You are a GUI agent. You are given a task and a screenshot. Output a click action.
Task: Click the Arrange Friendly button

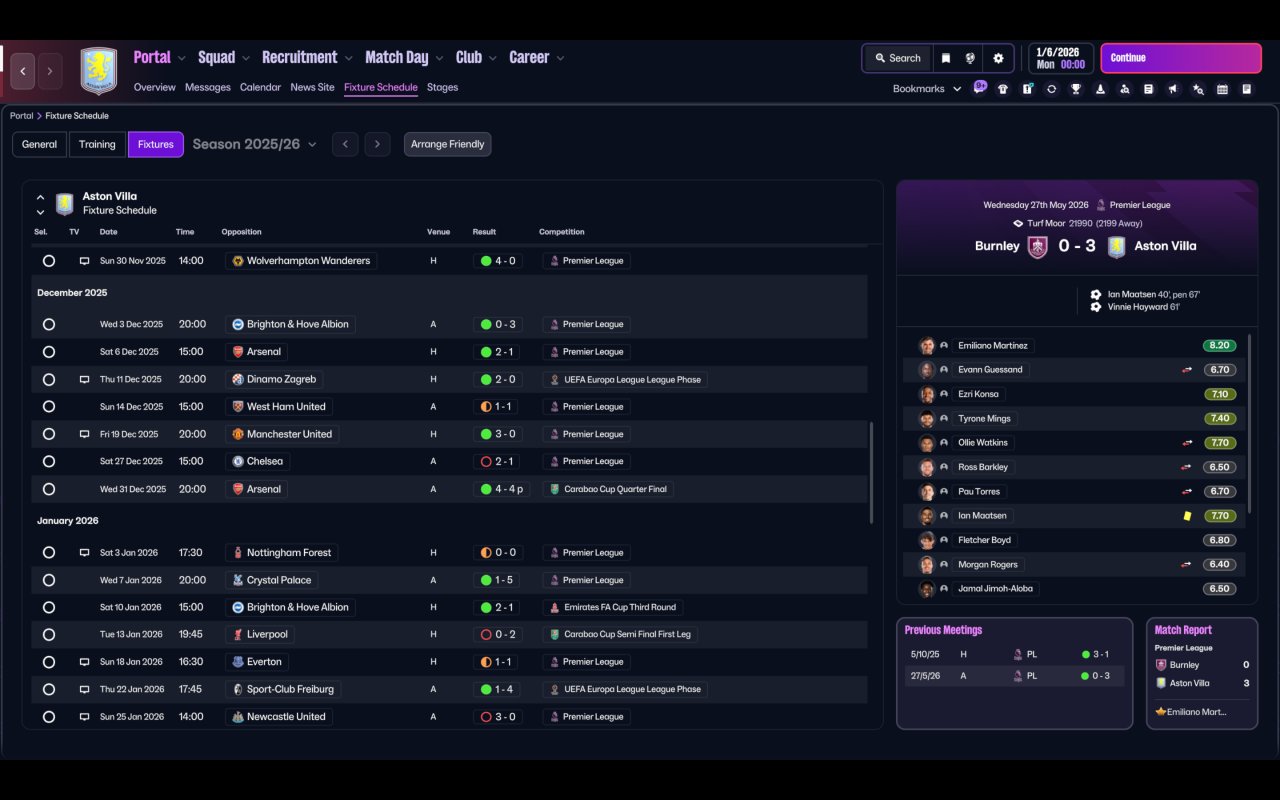[447, 144]
